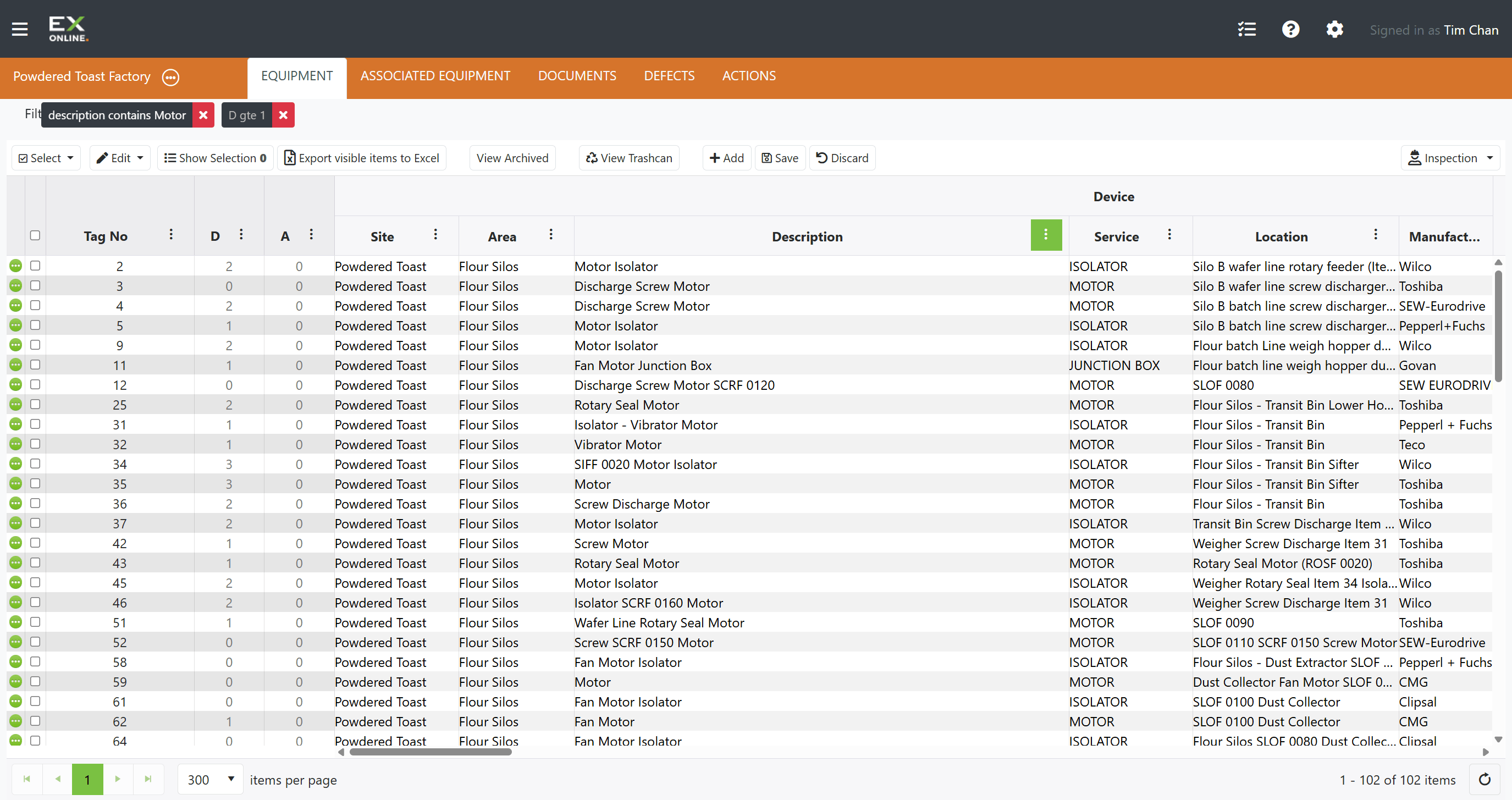Open the Area column options menu
This screenshot has width=1512, height=800.
(x=550, y=235)
